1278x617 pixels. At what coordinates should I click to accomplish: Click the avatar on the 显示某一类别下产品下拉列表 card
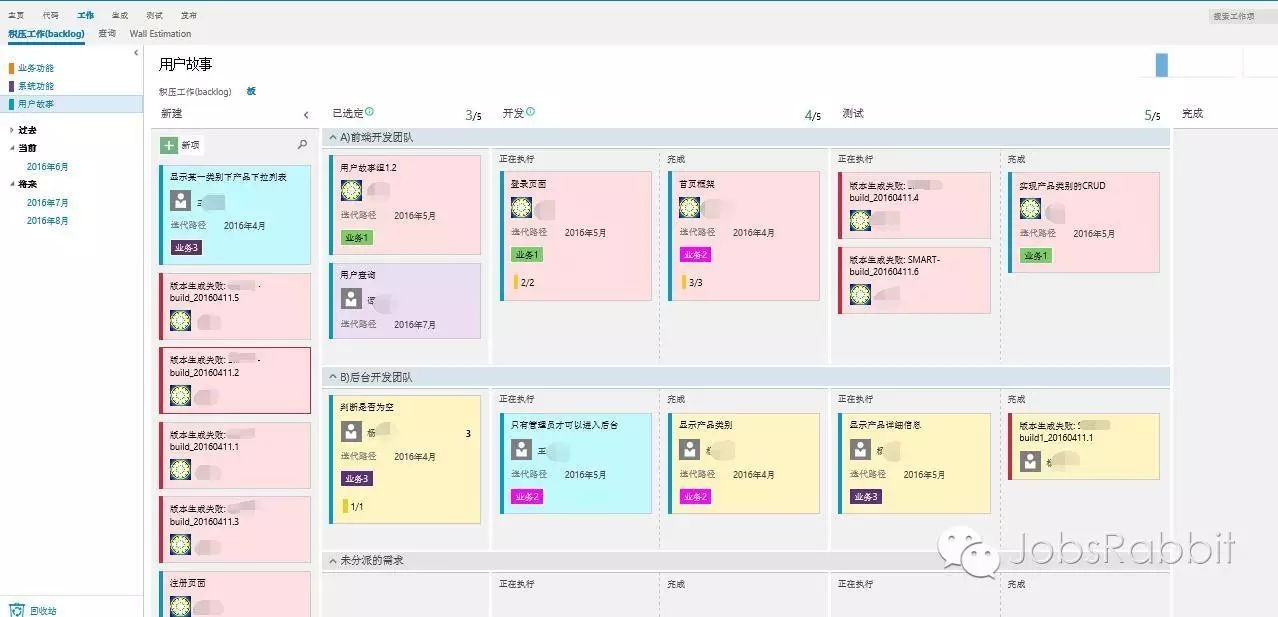[180, 200]
